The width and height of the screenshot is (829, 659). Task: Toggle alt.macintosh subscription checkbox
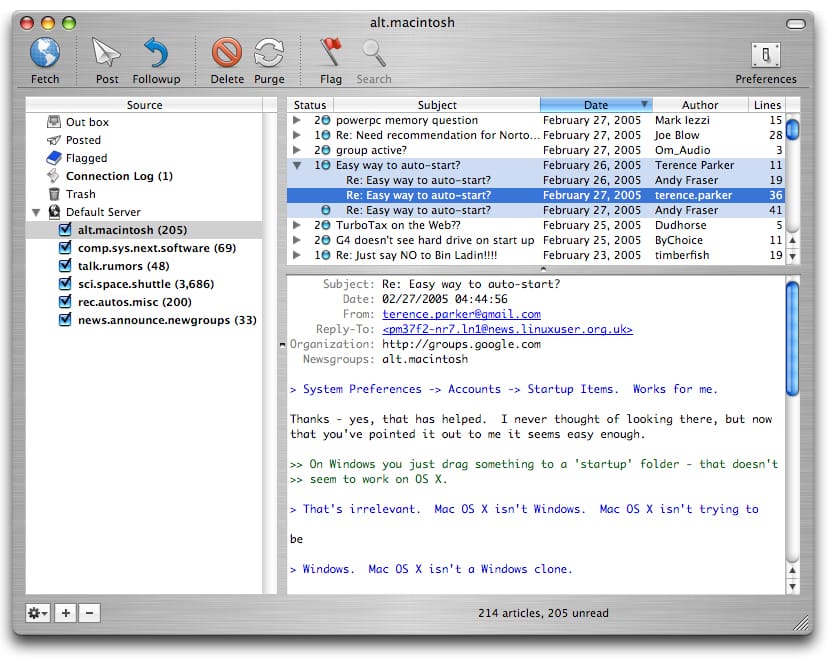pos(65,230)
